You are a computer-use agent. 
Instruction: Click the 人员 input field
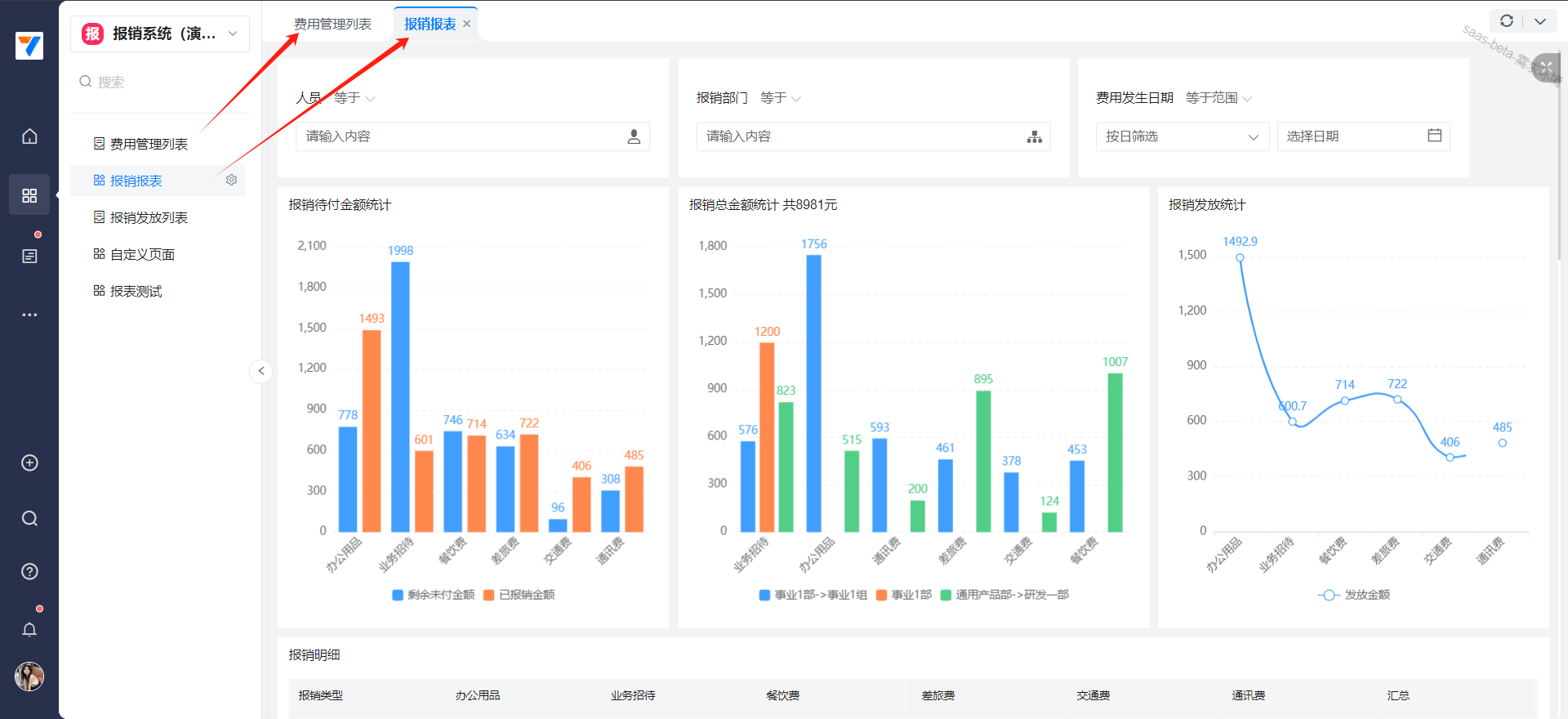click(461, 136)
